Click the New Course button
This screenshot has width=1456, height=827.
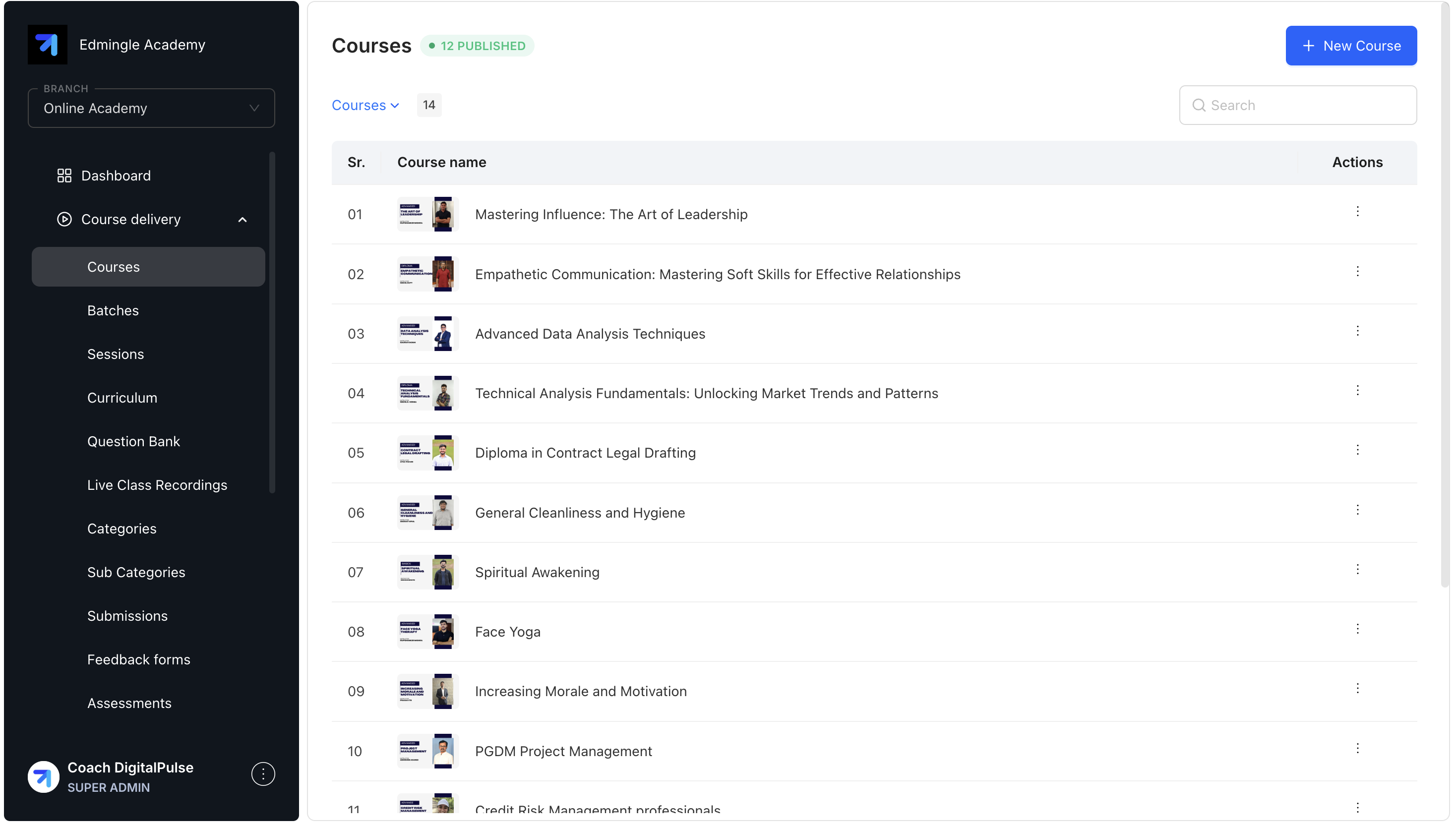tap(1351, 46)
